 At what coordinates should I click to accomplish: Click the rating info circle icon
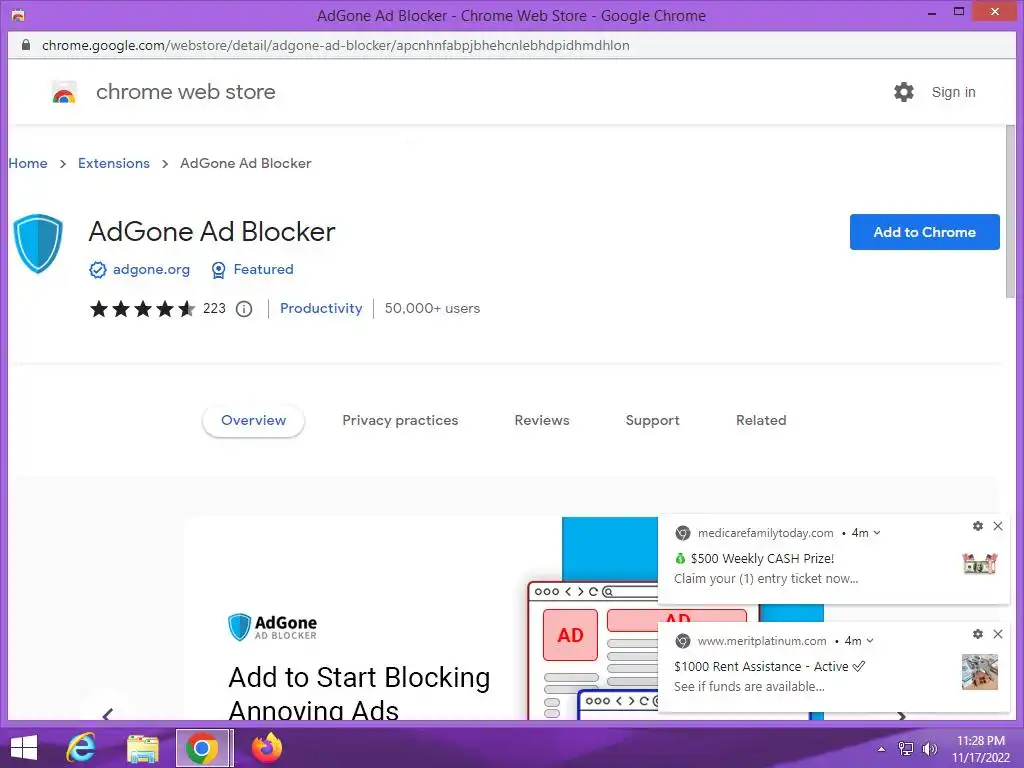point(244,309)
